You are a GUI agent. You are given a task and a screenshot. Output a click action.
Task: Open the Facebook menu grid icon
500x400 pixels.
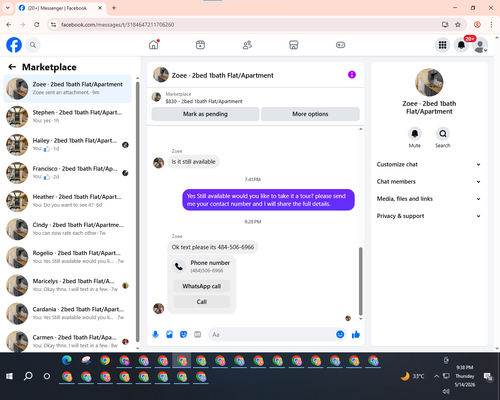click(x=442, y=45)
